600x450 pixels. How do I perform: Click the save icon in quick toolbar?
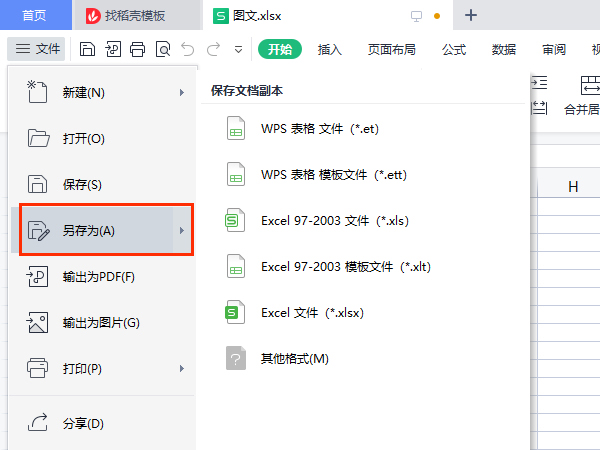(x=87, y=49)
